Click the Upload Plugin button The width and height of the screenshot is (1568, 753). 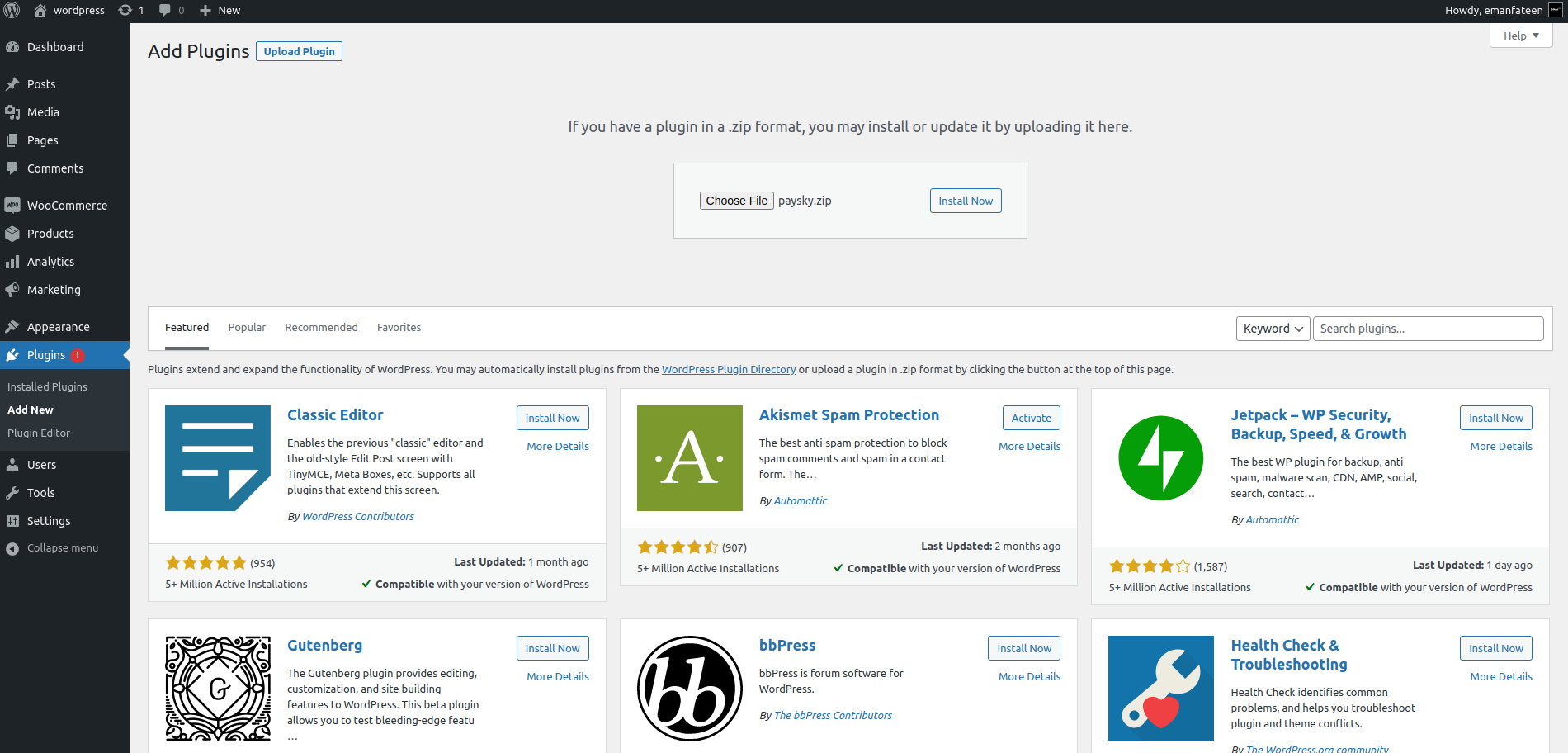(299, 51)
